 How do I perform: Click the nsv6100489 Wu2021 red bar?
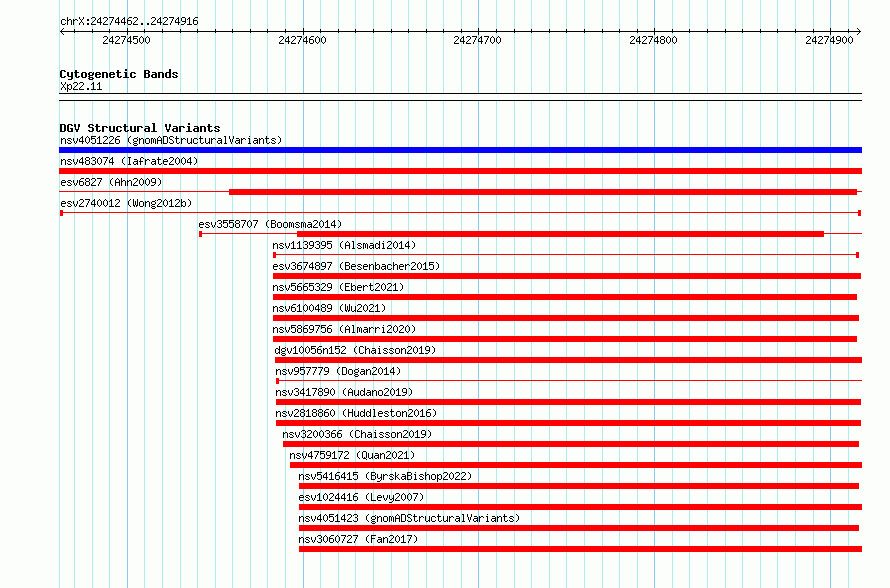(x=566, y=318)
